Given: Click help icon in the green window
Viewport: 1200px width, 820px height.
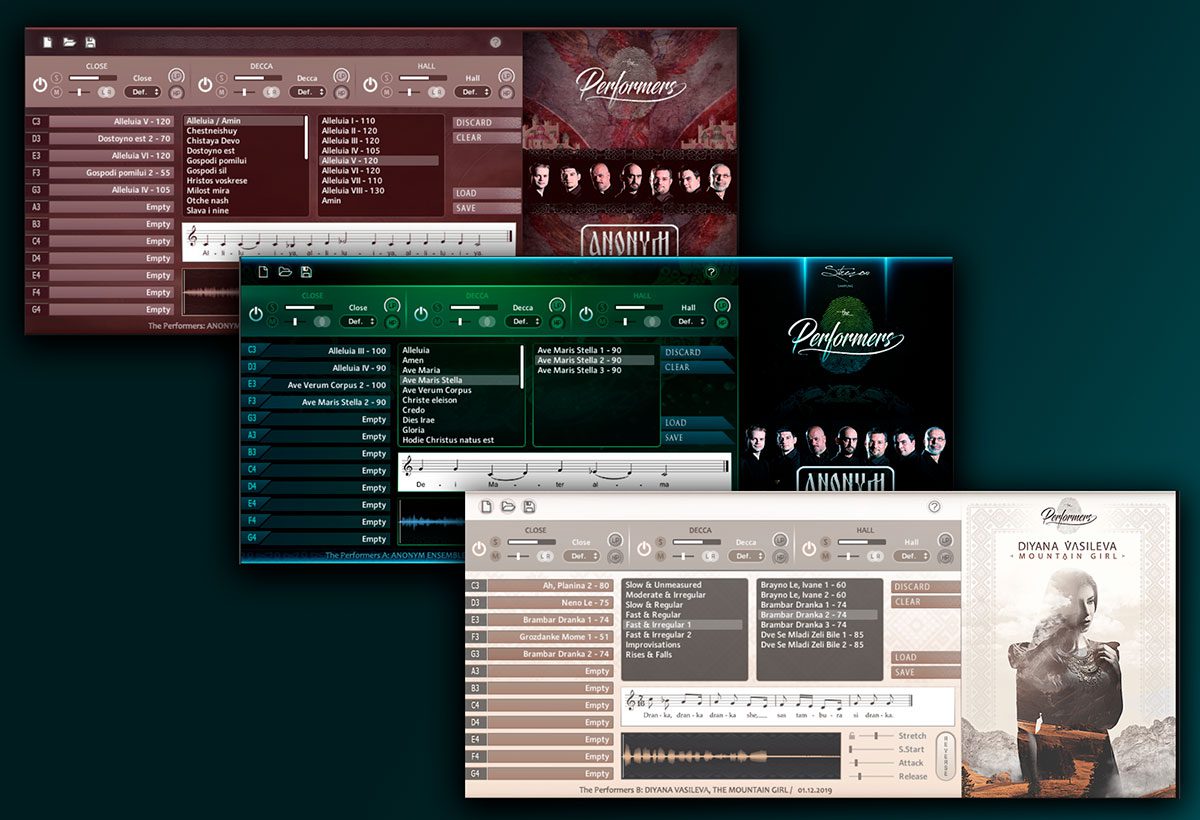Looking at the screenshot, I should pyautogui.click(x=711, y=272).
